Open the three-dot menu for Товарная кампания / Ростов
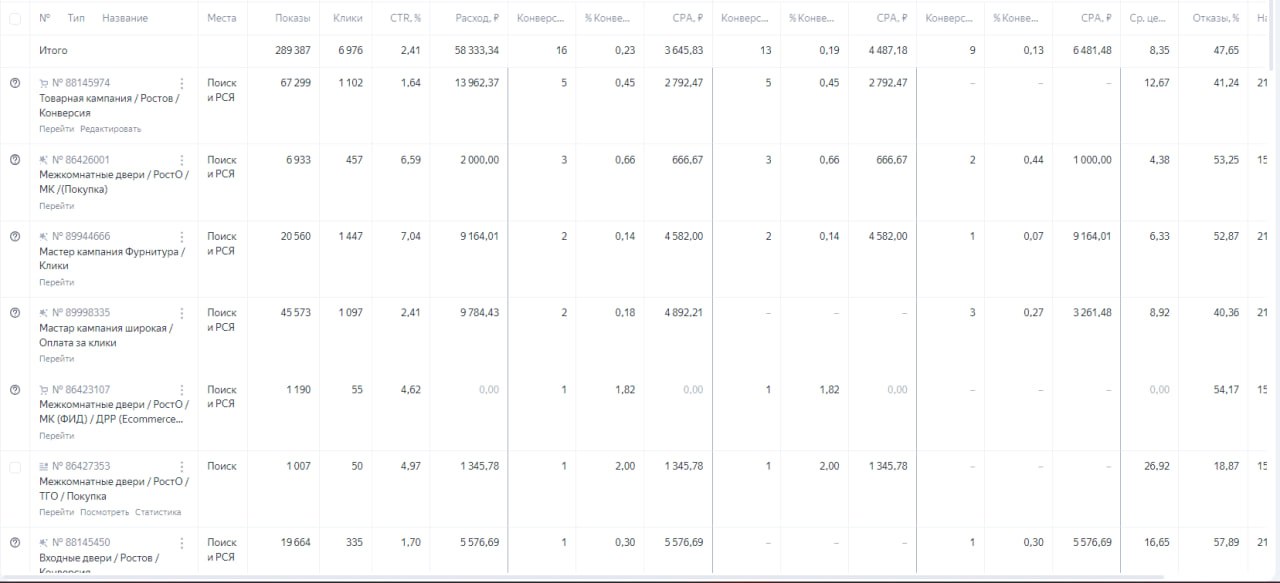The width and height of the screenshot is (1280, 583). coord(181,83)
